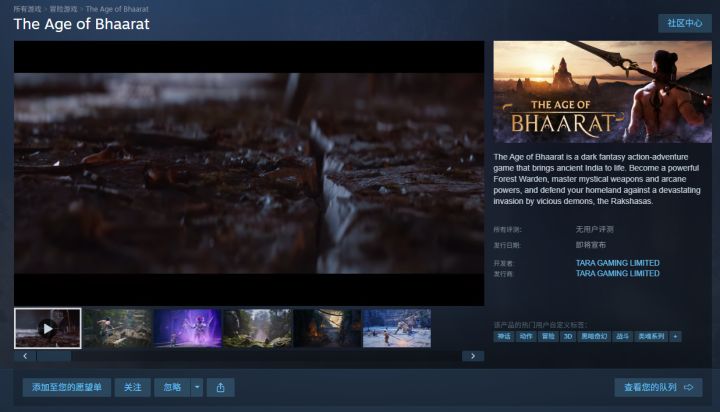Open 查看您的队列 queue button

coord(658,387)
